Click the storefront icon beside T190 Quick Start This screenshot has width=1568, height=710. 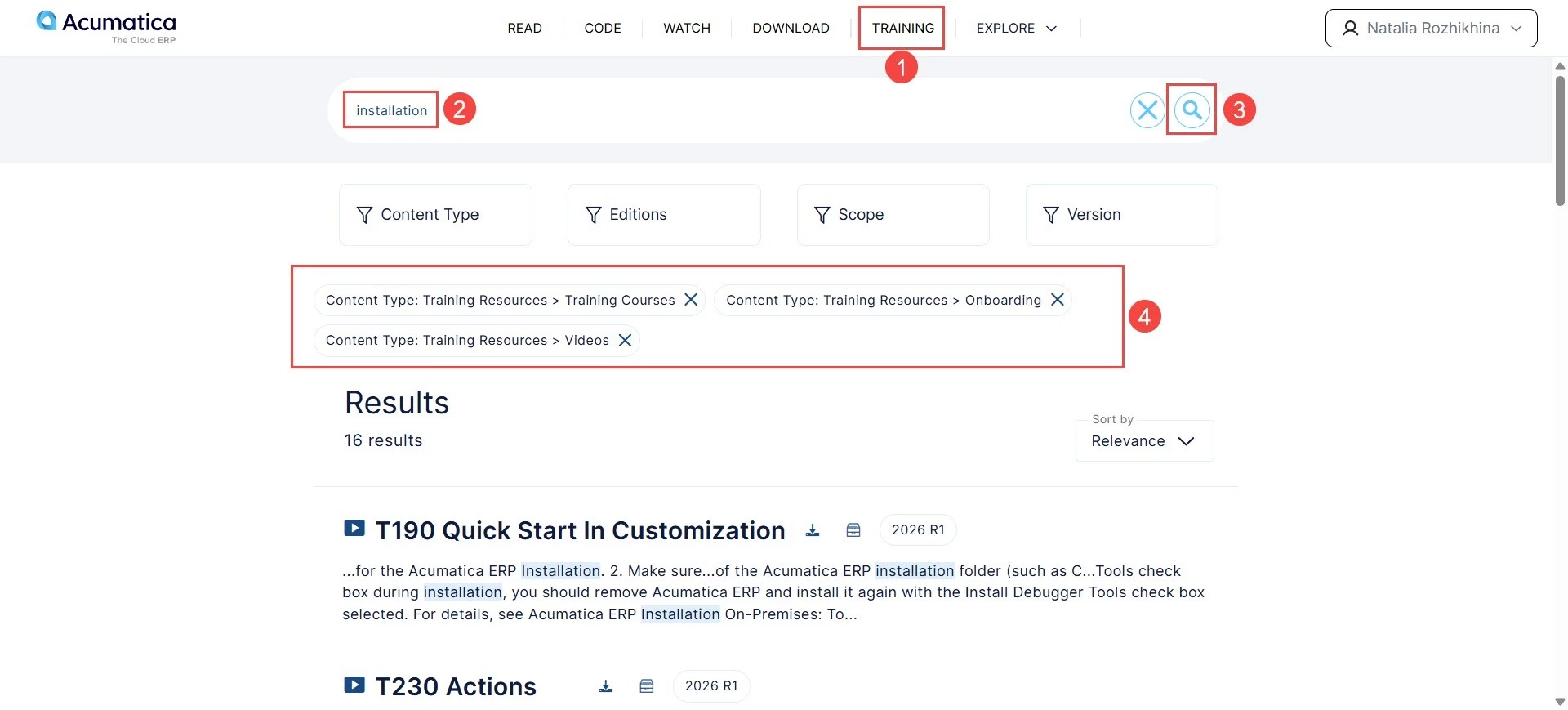(x=853, y=530)
